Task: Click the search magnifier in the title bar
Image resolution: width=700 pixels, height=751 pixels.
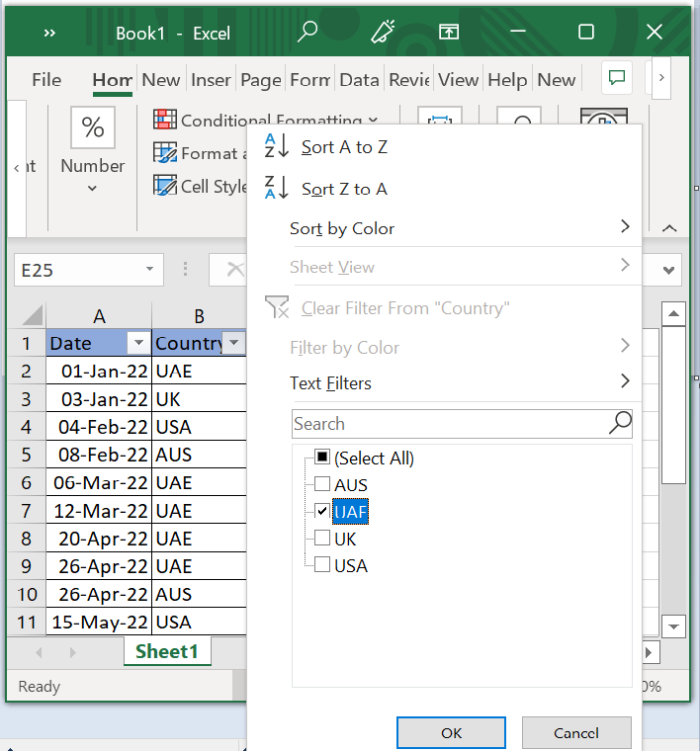Action: [307, 32]
